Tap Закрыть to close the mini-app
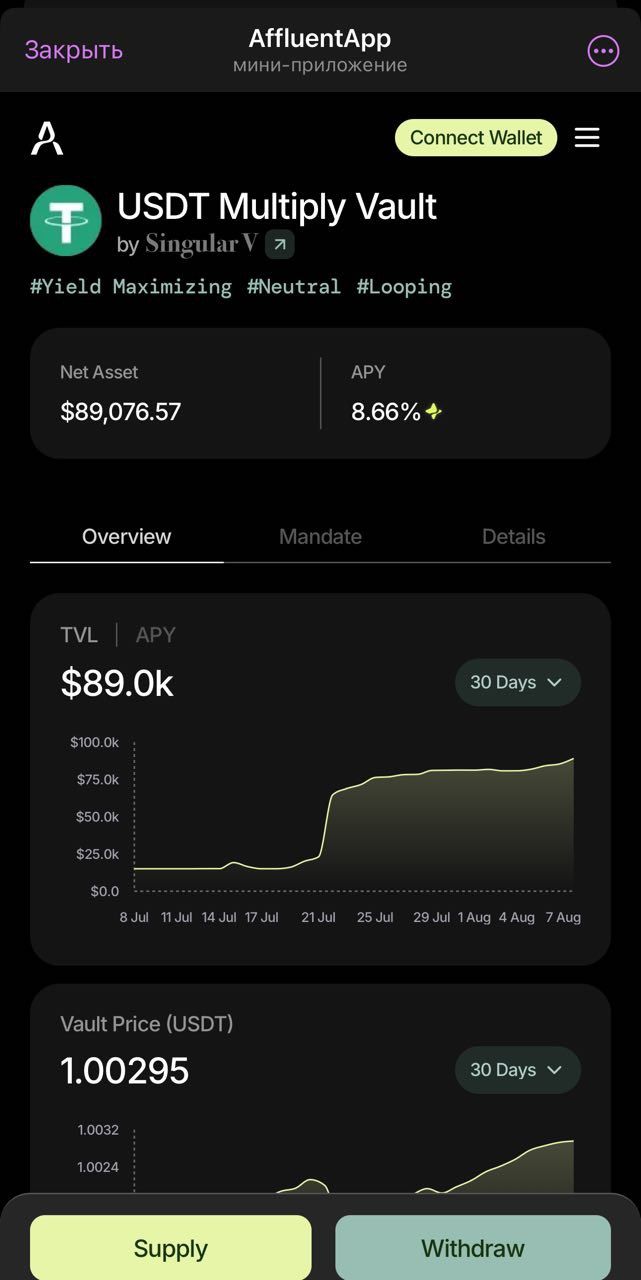The height and width of the screenshot is (1280, 641). point(71,50)
